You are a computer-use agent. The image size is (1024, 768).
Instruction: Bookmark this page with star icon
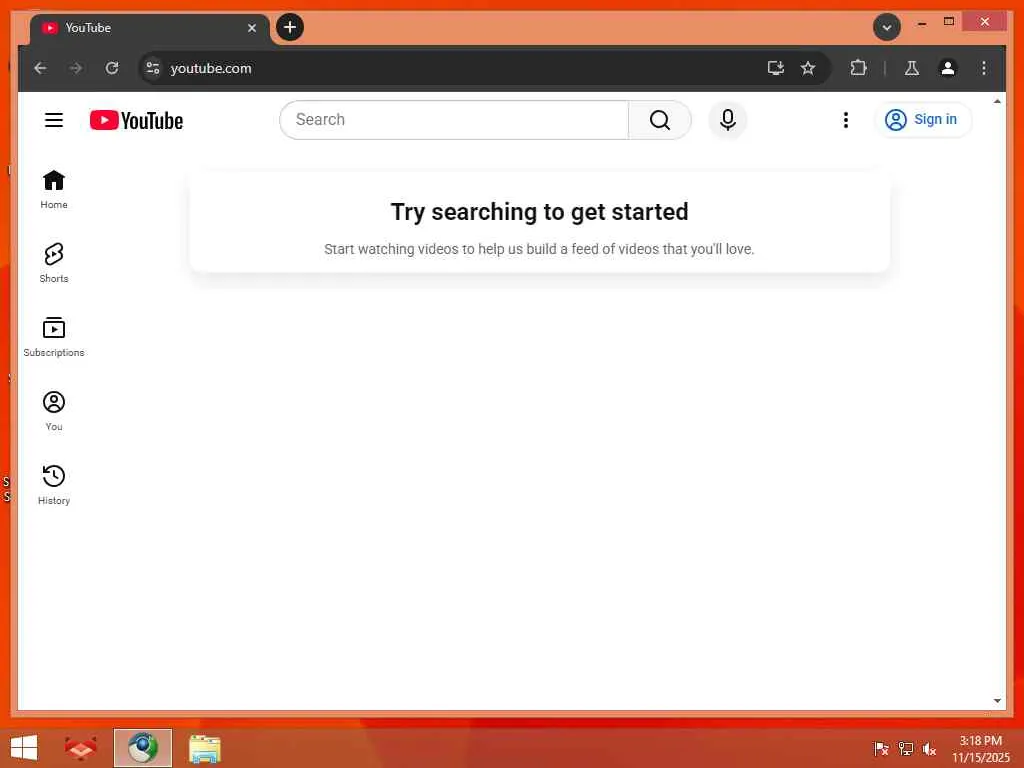point(808,68)
